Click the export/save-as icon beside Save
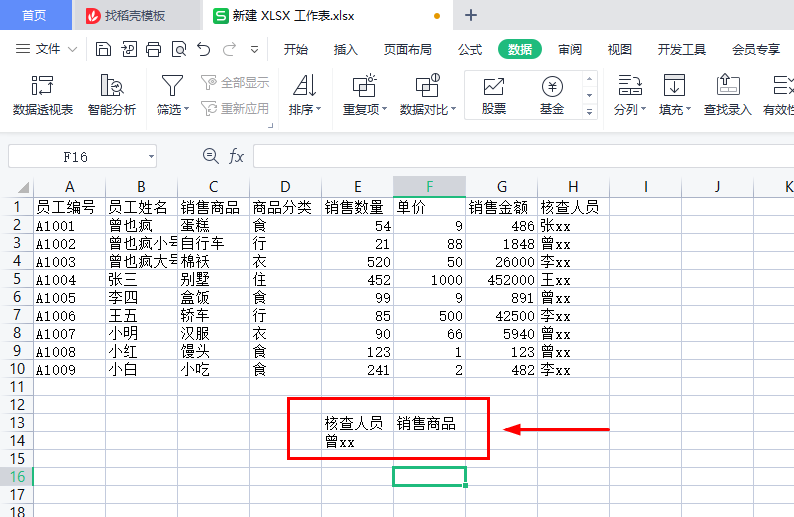This screenshot has height=517, width=794. 129,49
